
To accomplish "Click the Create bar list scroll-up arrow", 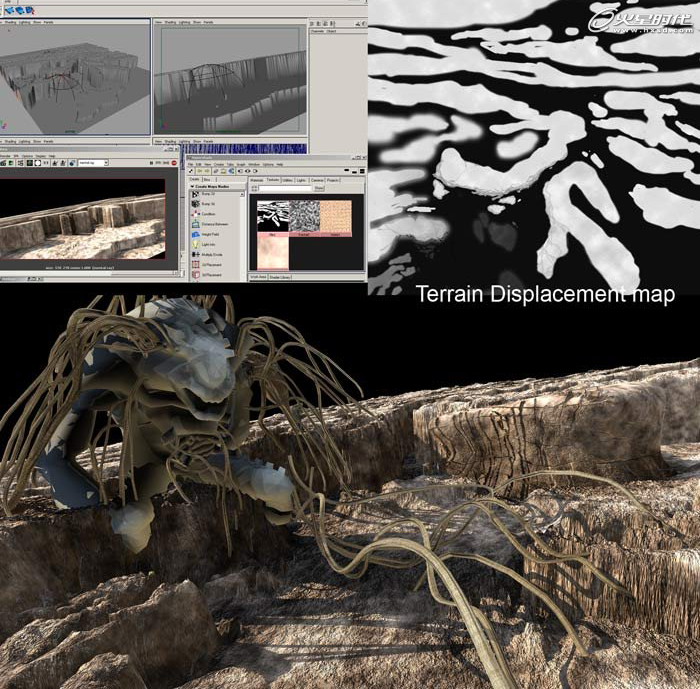I will (242, 194).
